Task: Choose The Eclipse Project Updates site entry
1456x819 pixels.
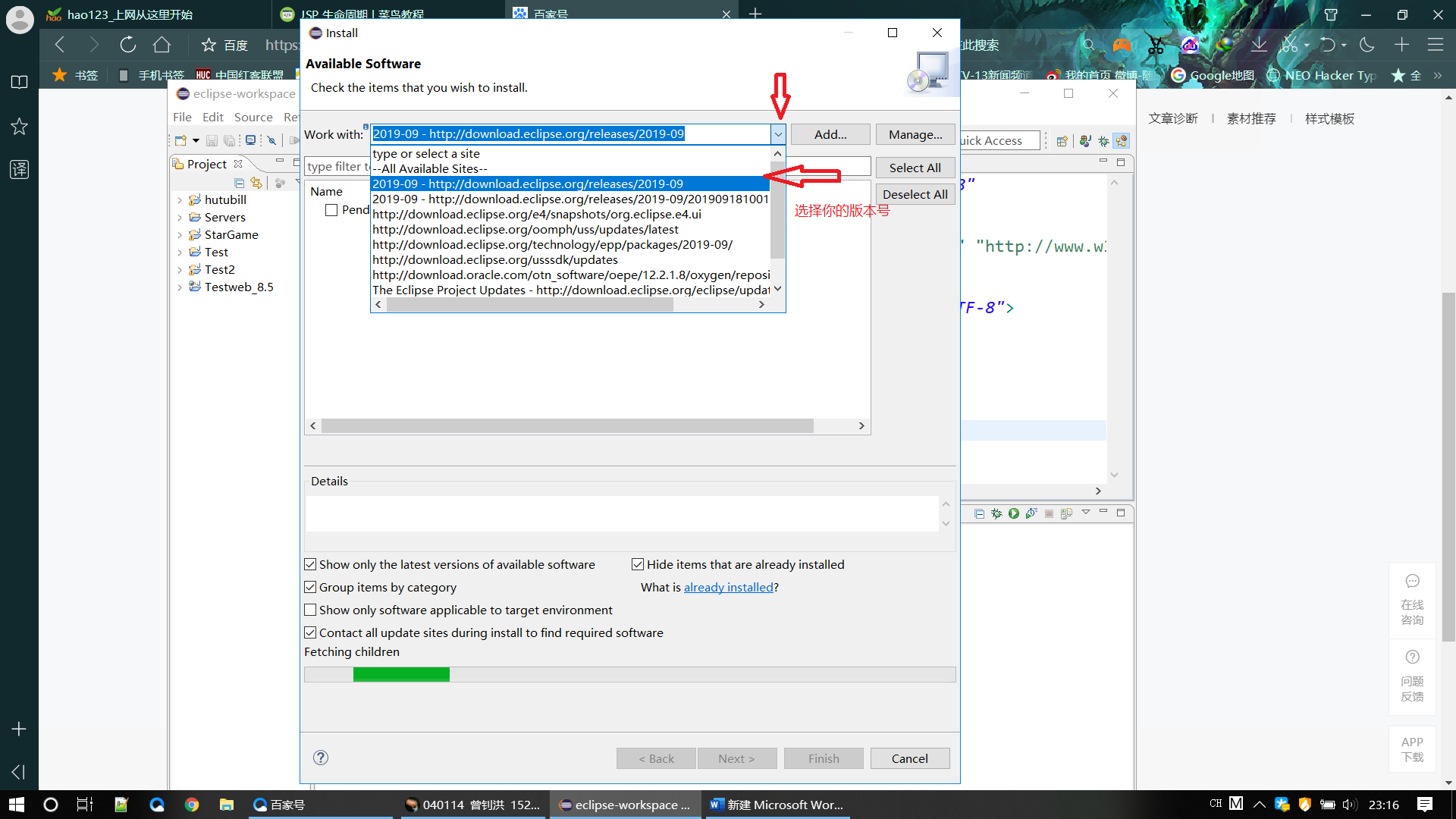Action: (x=570, y=290)
